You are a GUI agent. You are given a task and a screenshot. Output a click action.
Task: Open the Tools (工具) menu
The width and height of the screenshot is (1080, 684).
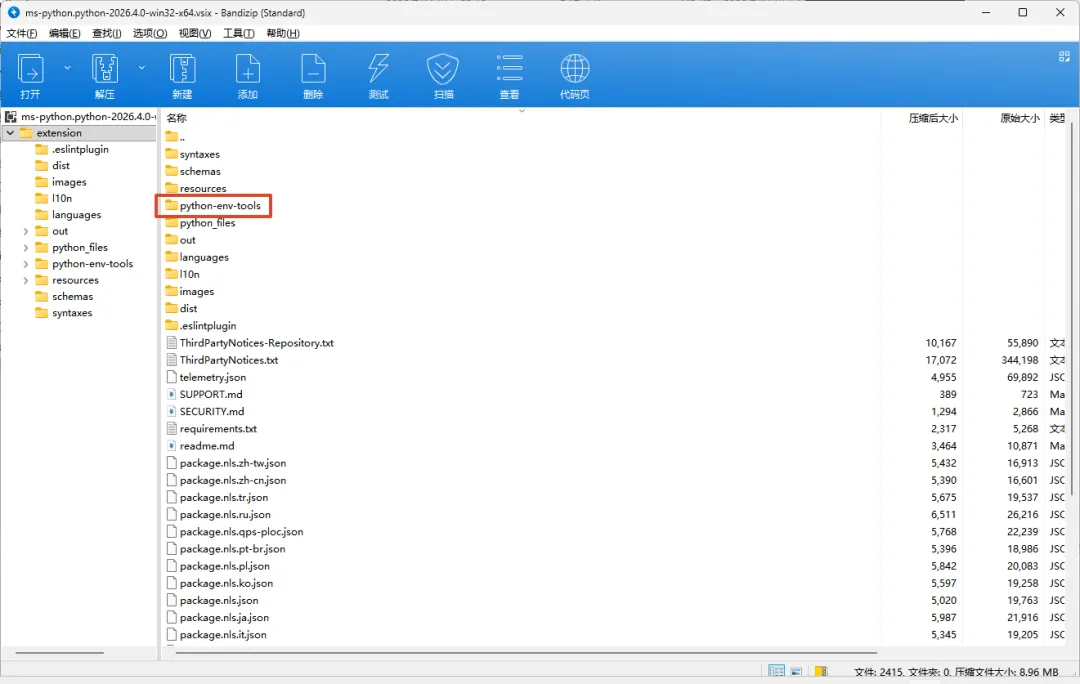click(x=238, y=33)
